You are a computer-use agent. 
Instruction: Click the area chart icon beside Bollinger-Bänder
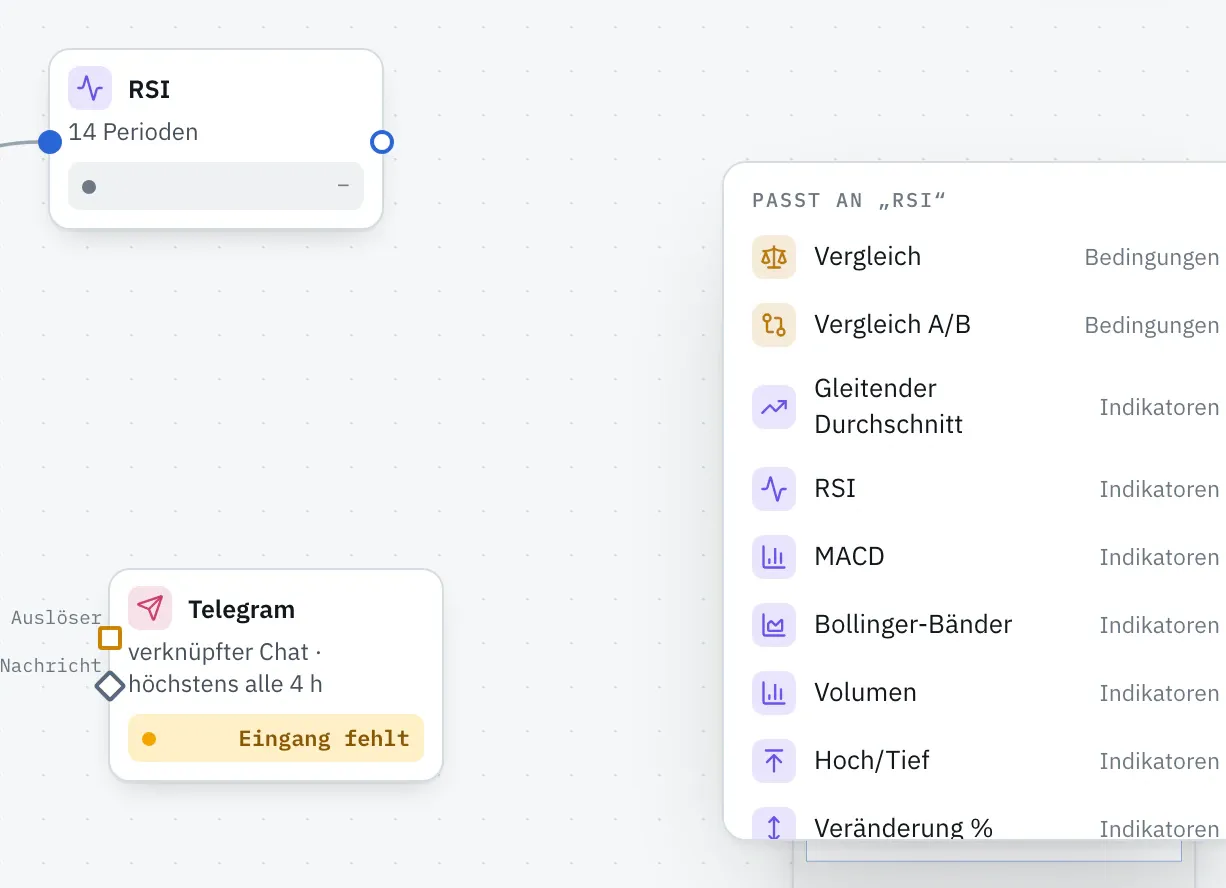pos(774,625)
